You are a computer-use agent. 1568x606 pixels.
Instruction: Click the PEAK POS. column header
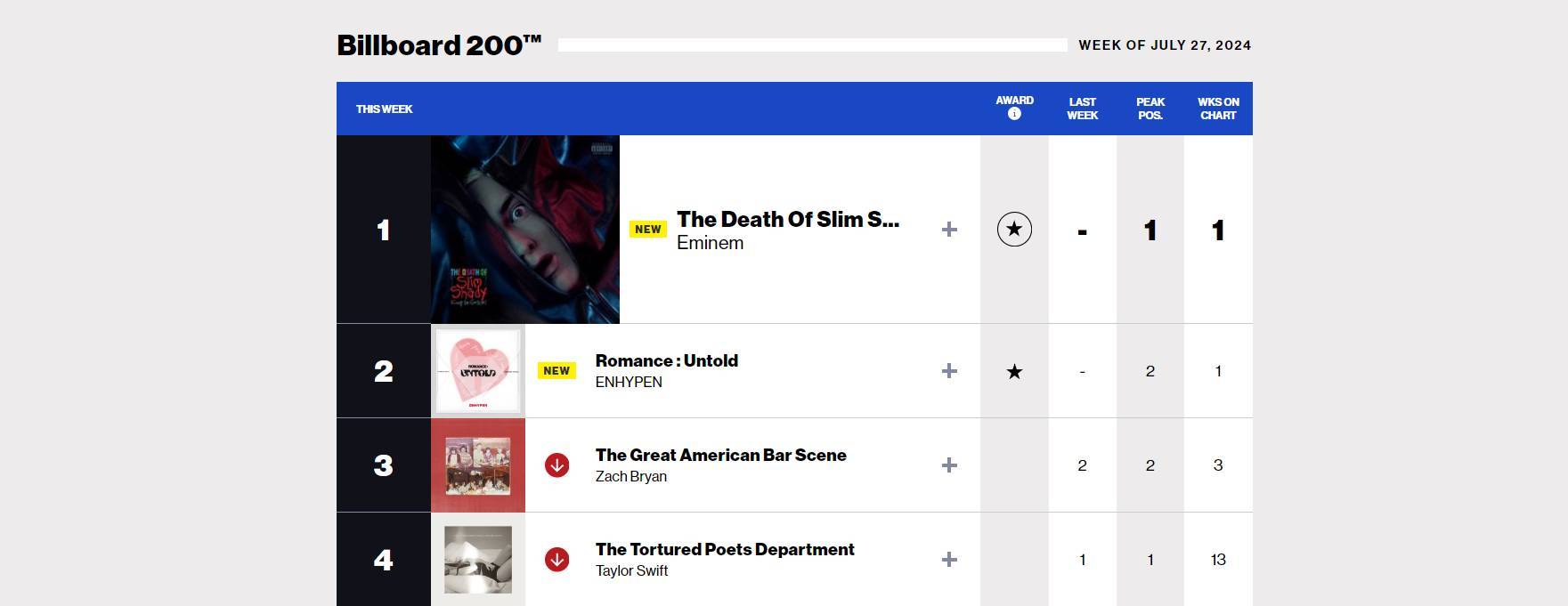[x=1150, y=109]
